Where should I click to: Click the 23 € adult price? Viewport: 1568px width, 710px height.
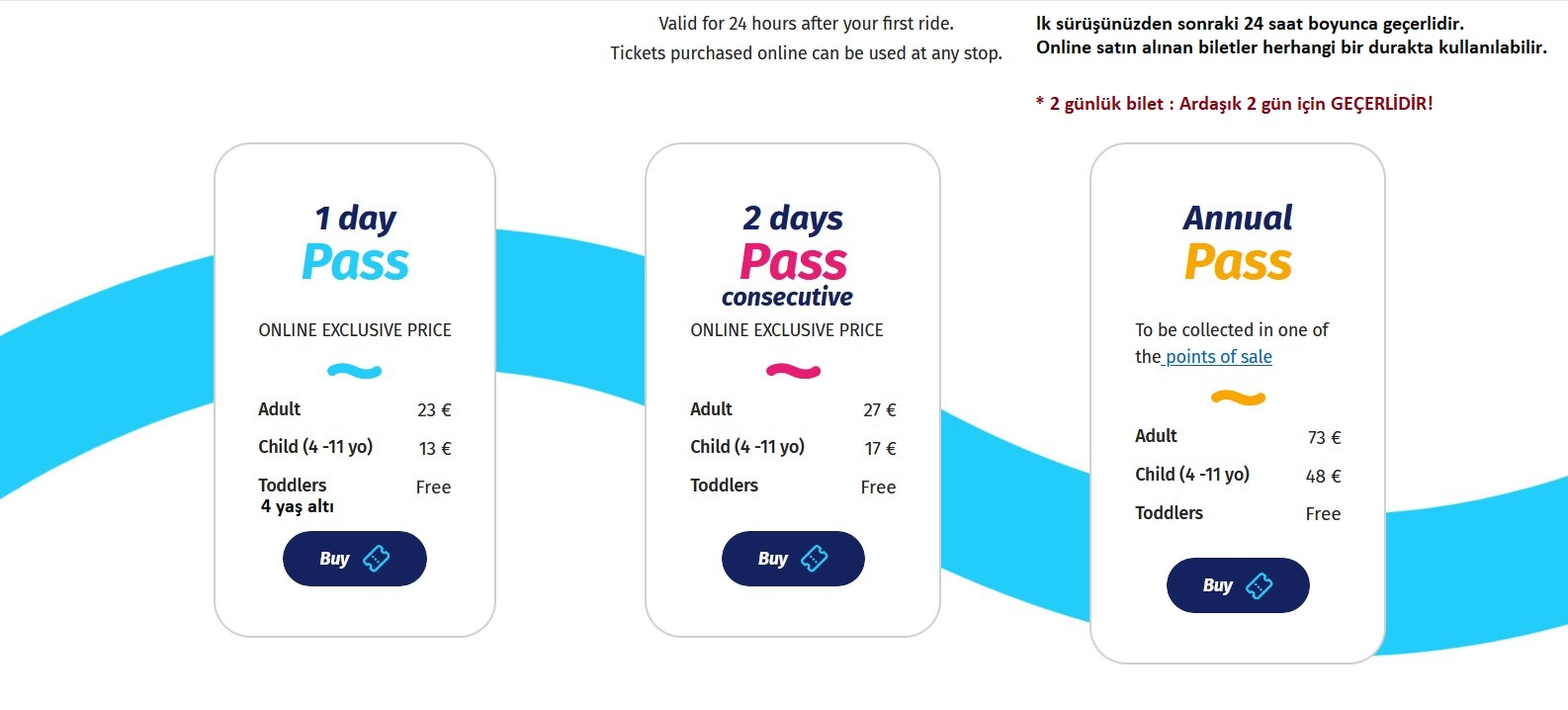[x=434, y=410]
